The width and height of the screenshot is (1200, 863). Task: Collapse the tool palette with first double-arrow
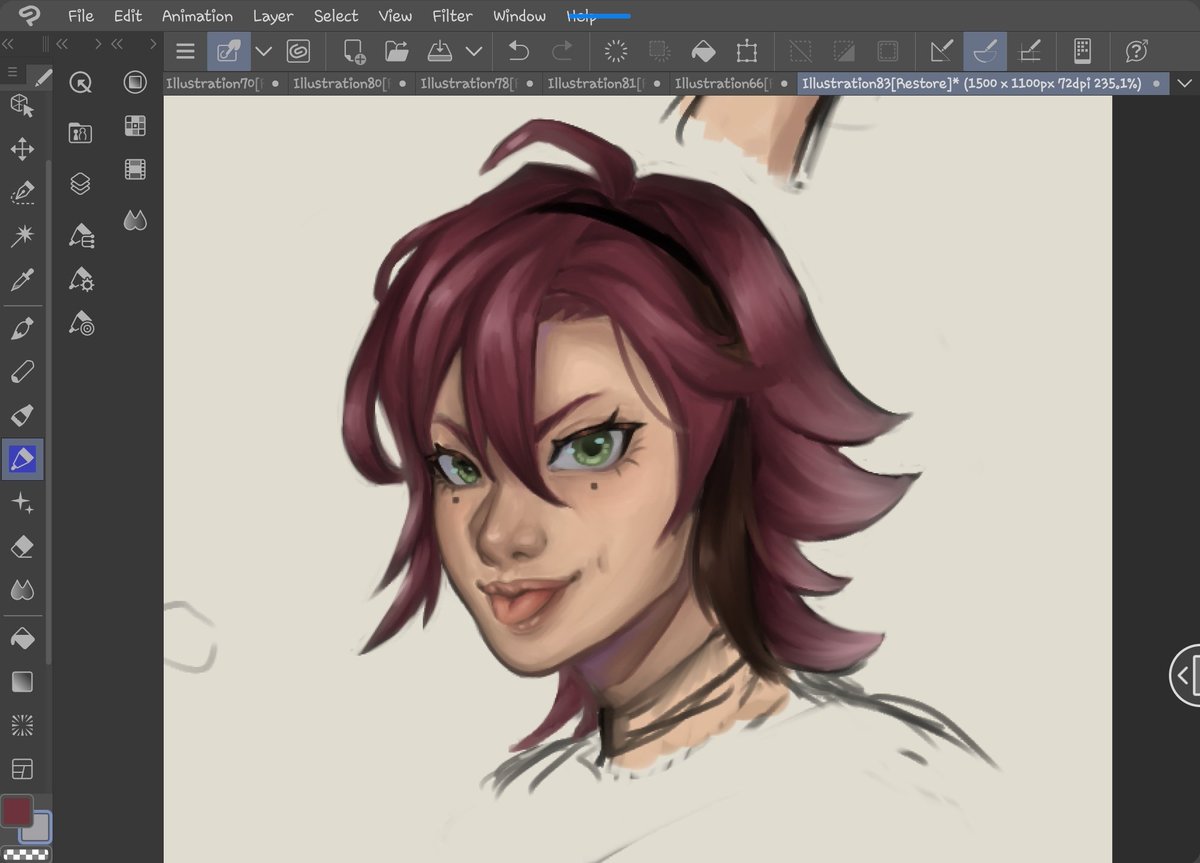pos(8,44)
